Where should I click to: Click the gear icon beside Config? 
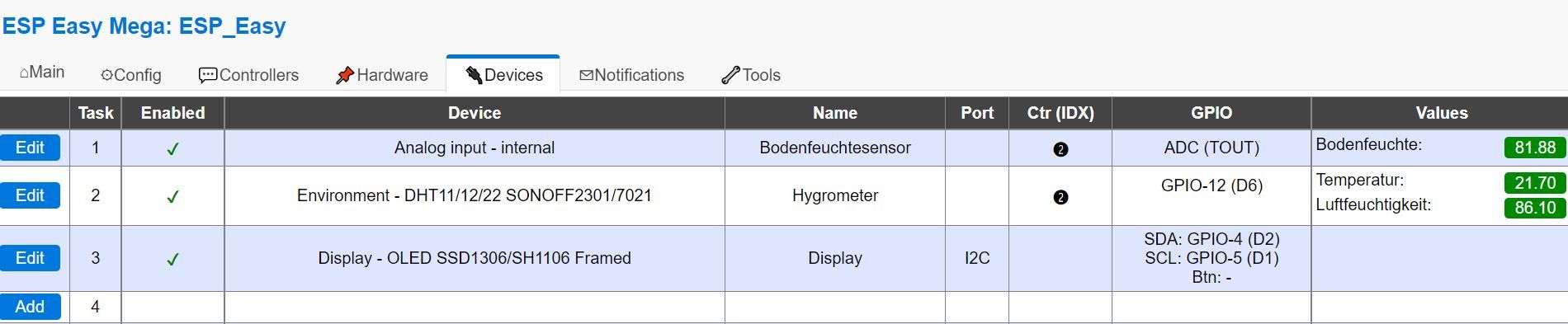point(106,75)
